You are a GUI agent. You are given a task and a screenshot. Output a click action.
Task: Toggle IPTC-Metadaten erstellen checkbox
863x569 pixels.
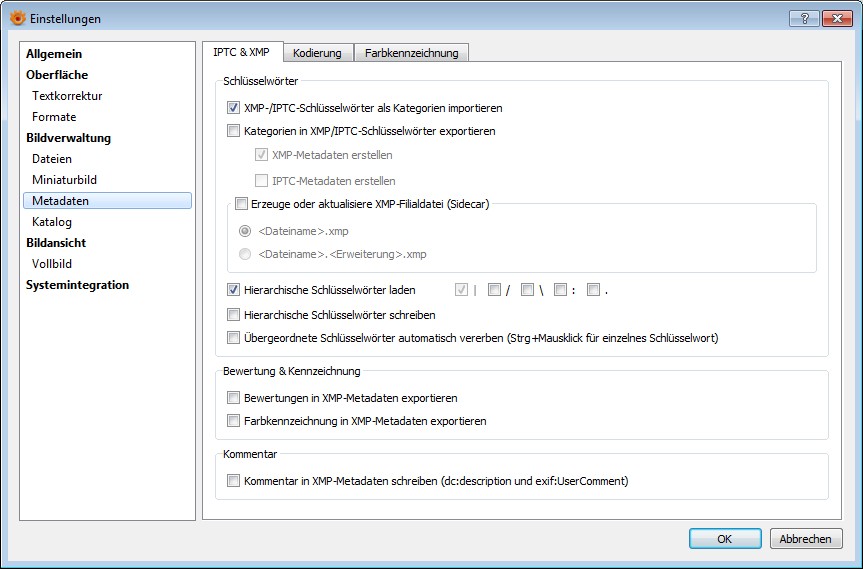coord(261,180)
